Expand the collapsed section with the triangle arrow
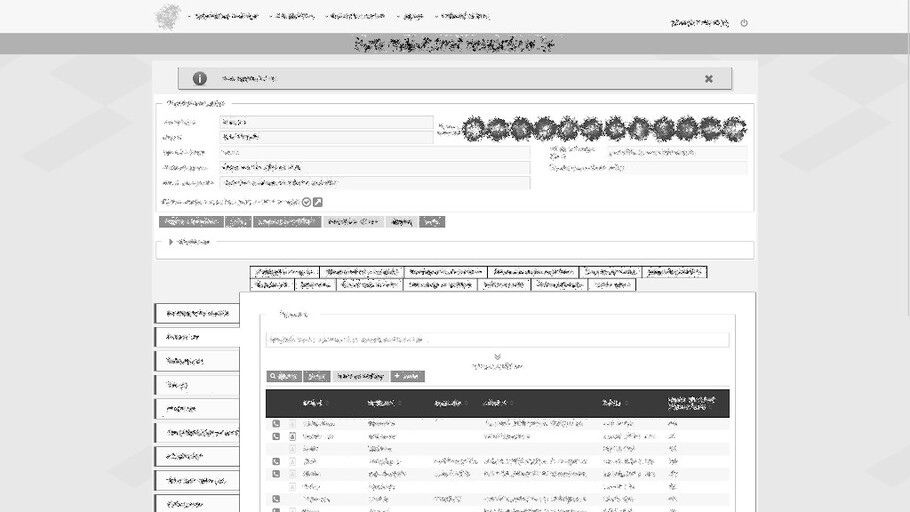The width and height of the screenshot is (910, 512). click(x=171, y=242)
